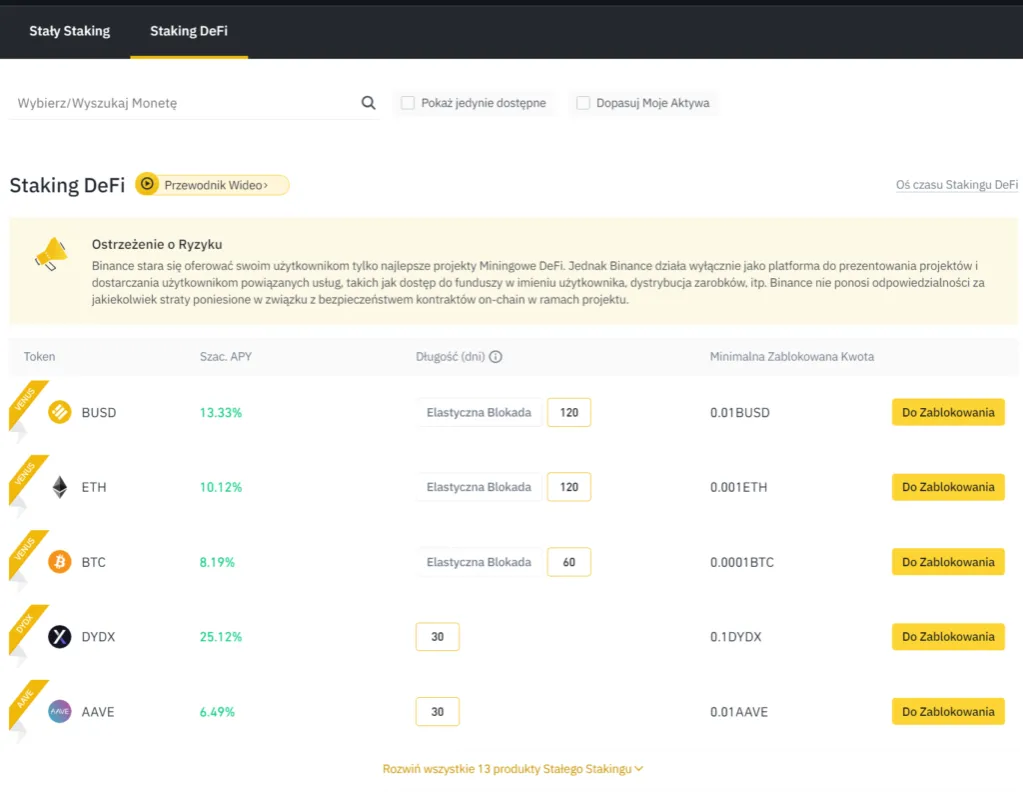The height and width of the screenshot is (794, 1023).
Task: Click the Szac. APY column header
Action: tap(226, 357)
